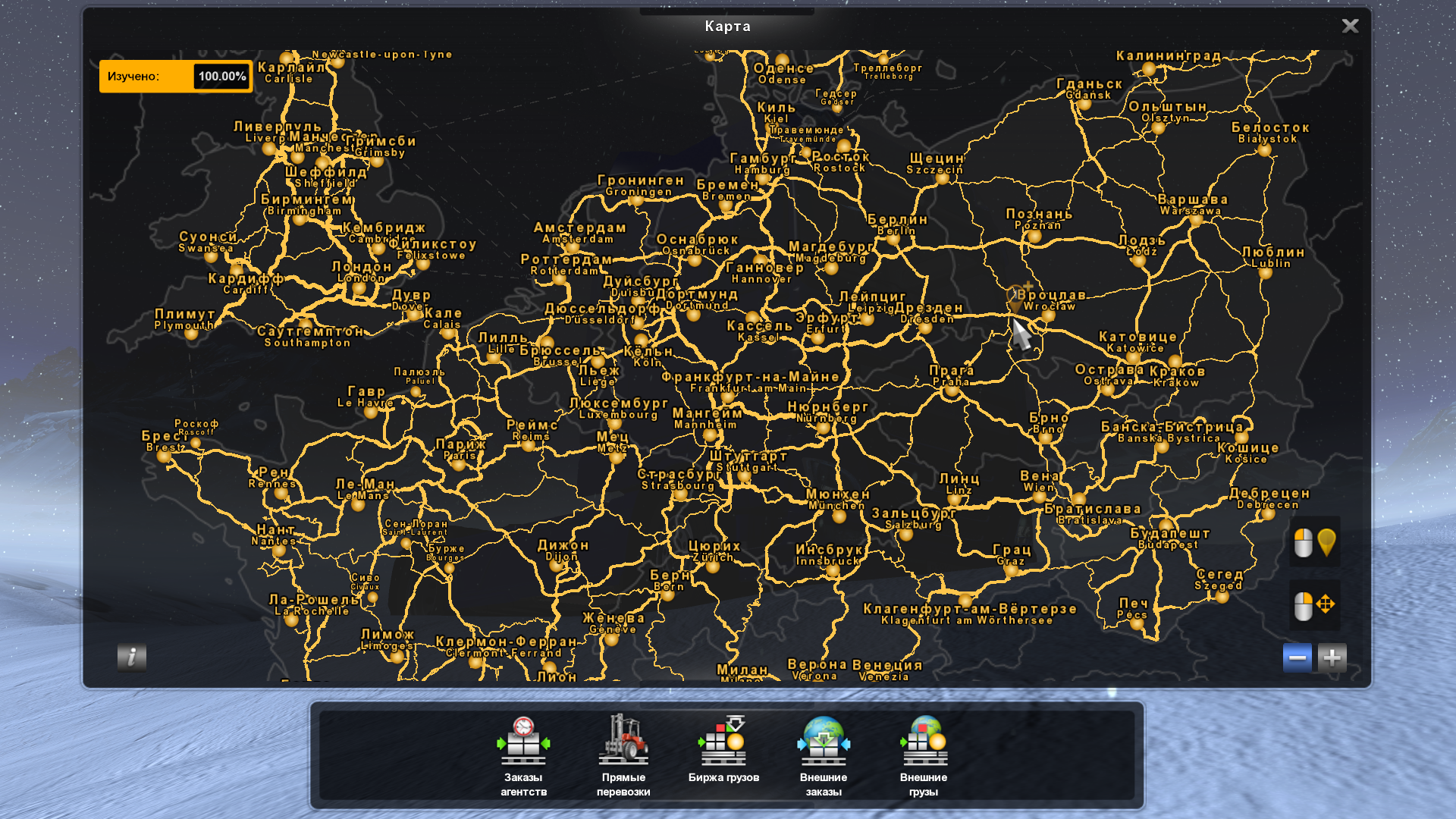This screenshot has width=1456, height=819.
Task: Click La Rochelle city label
Action: pyautogui.click(x=312, y=611)
